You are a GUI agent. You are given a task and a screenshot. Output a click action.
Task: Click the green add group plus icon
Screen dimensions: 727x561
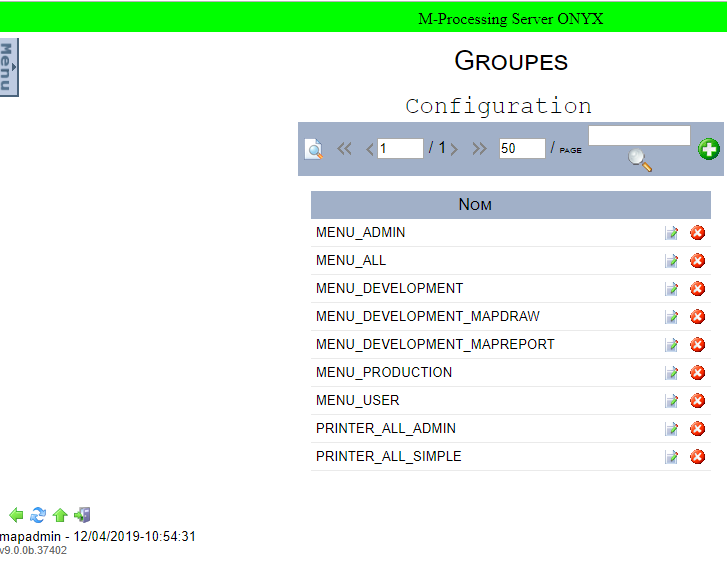[708, 150]
